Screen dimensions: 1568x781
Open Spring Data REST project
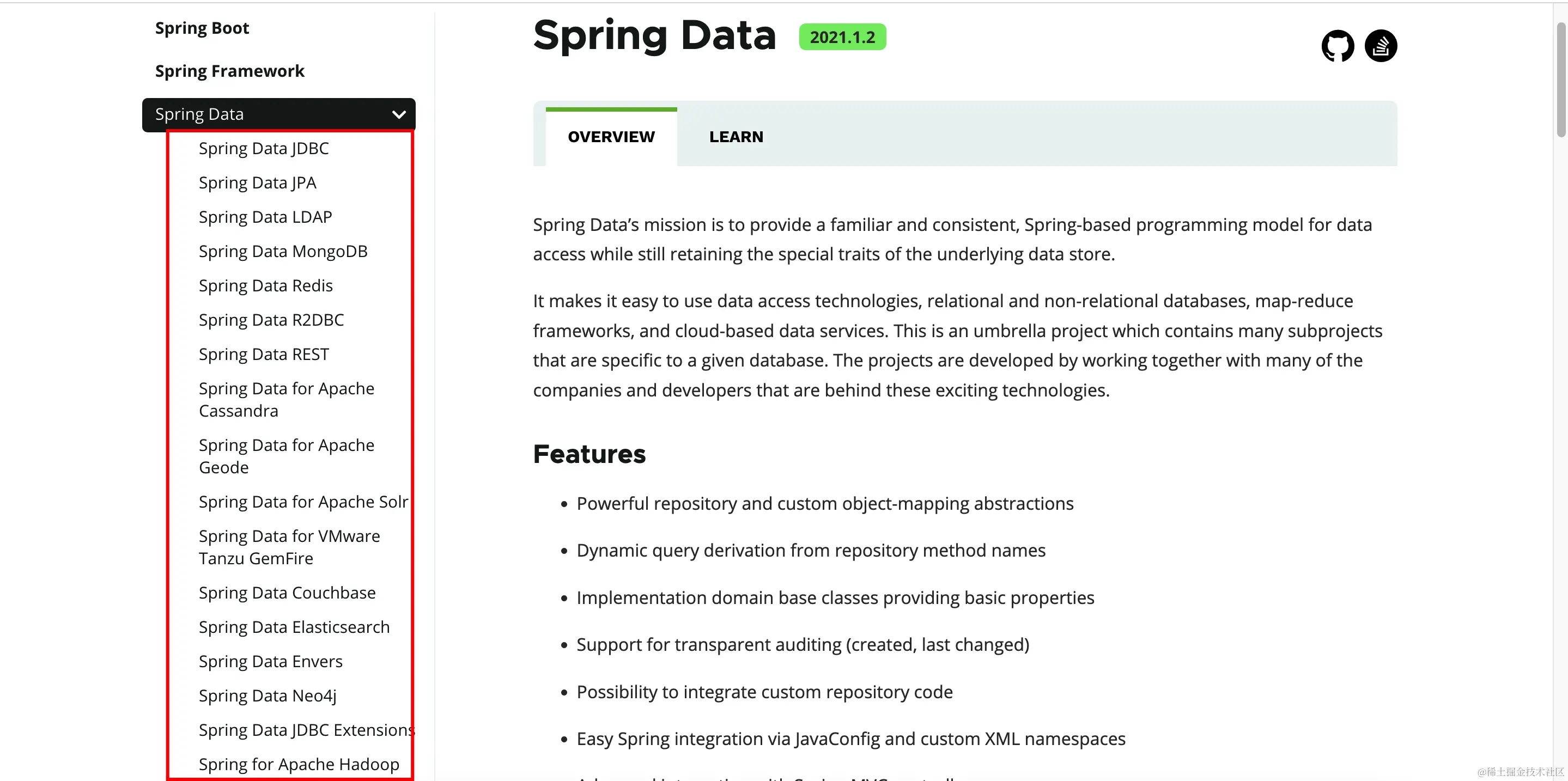pyautogui.click(x=264, y=354)
